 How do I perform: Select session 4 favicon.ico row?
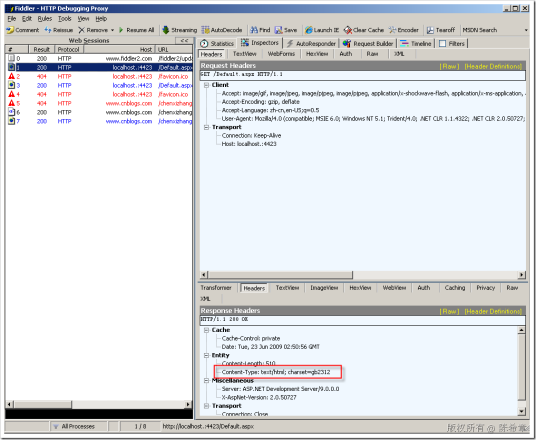99,94
